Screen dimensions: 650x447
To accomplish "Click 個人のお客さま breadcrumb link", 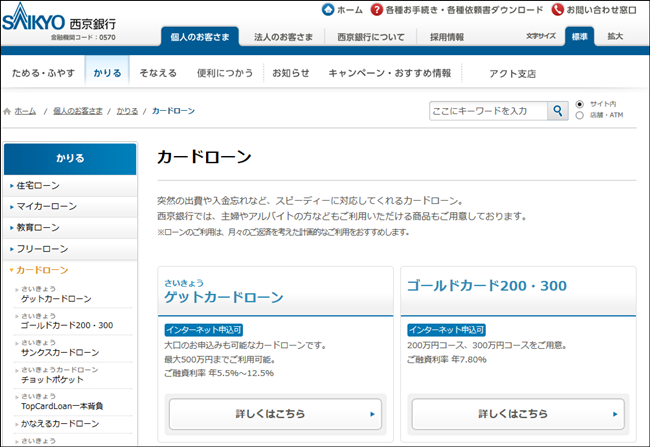I will click(78, 111).
